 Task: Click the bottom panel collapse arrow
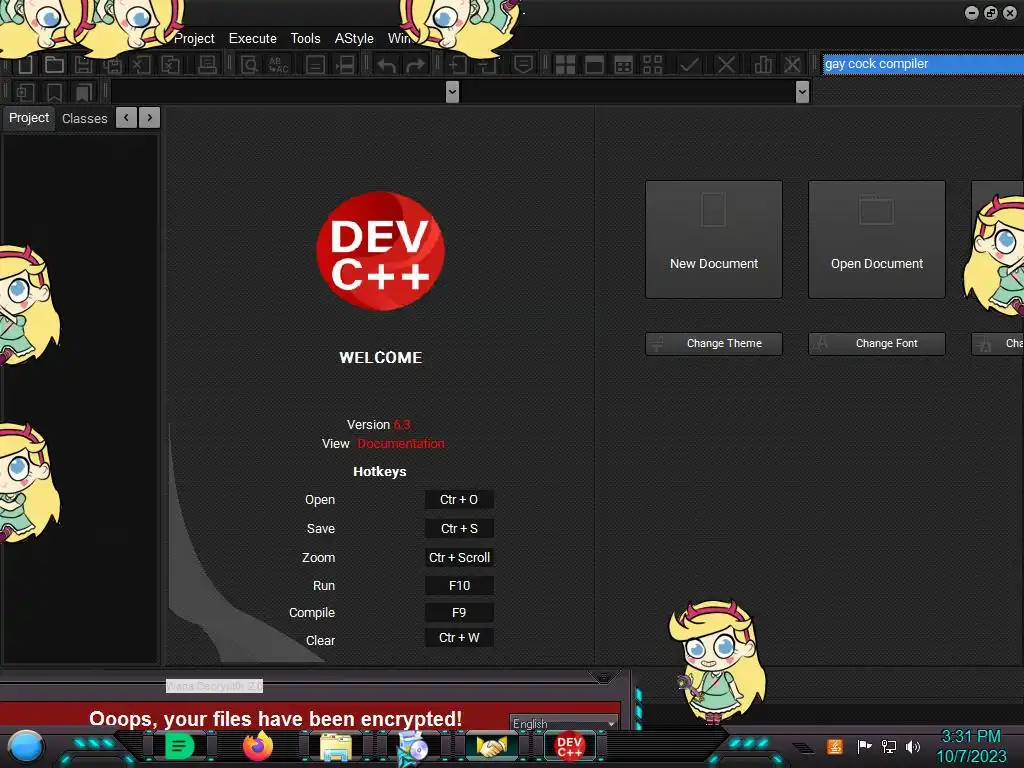[x=603, y=677]
